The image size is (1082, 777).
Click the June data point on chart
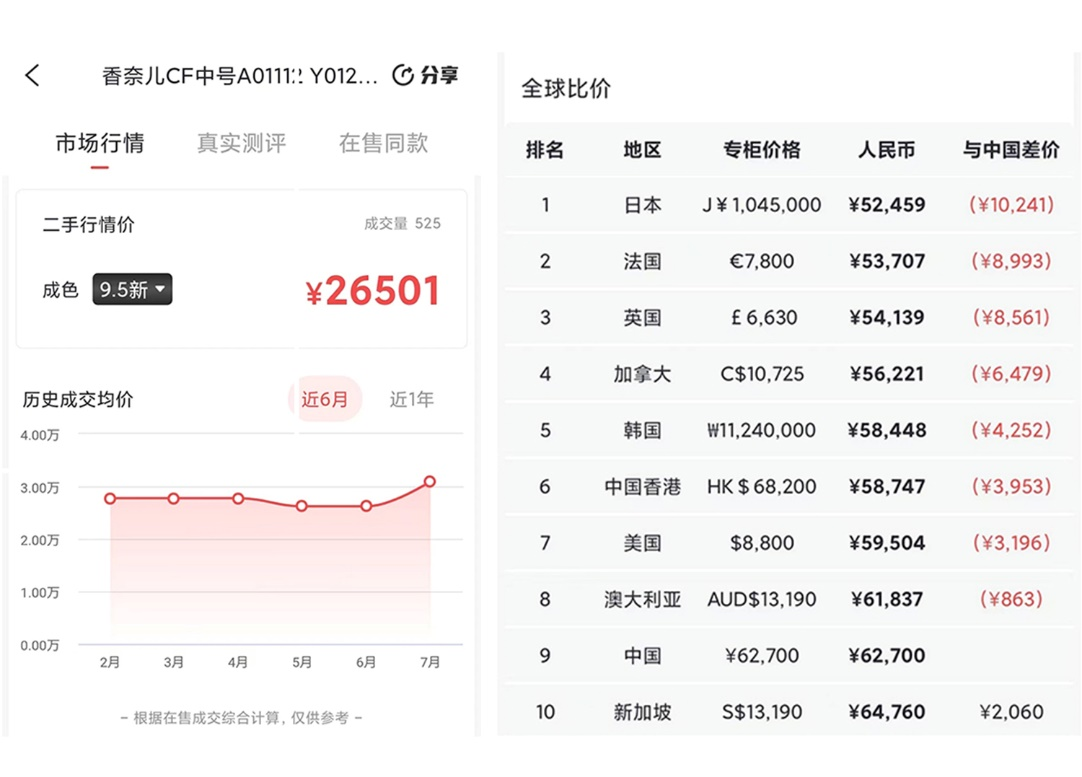tap(366, 506)
